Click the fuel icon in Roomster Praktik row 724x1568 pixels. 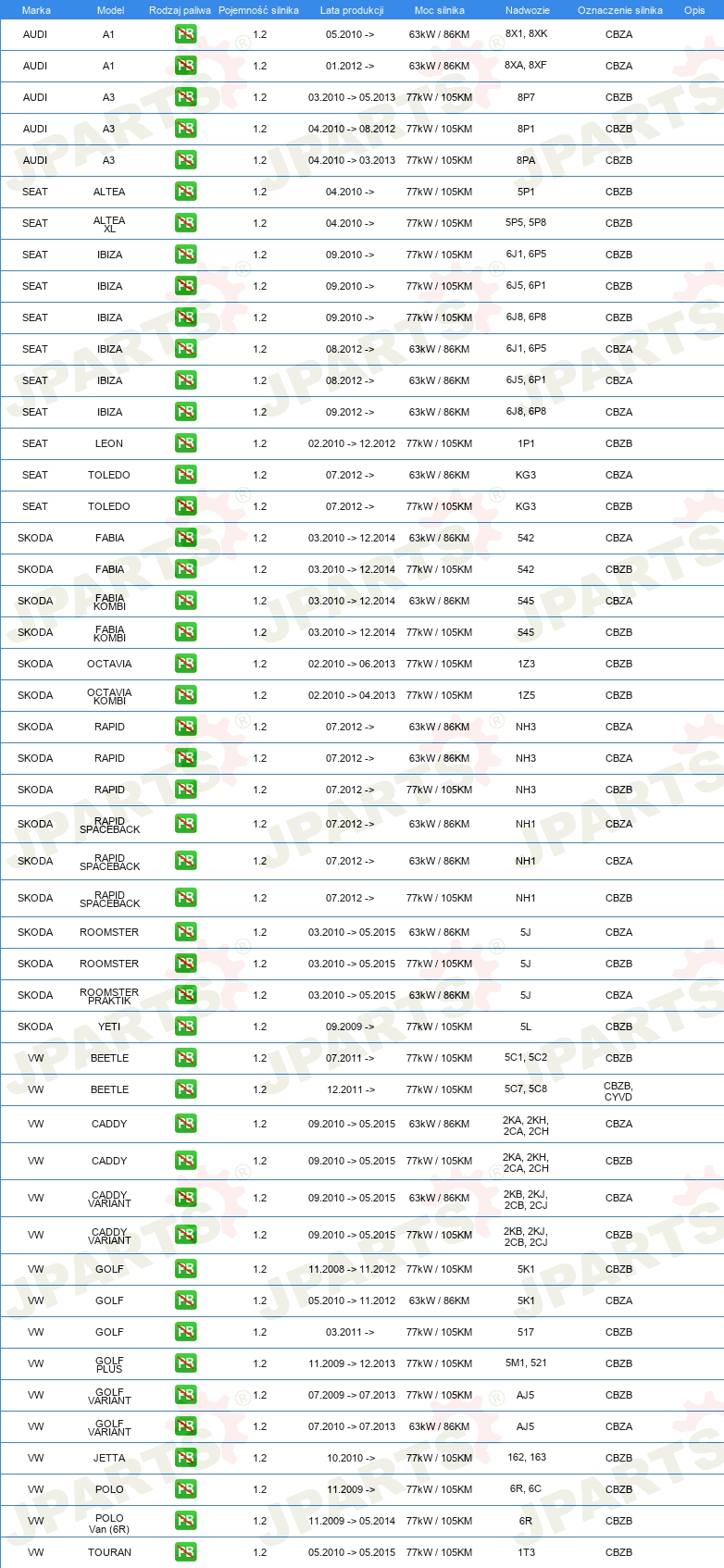185,995
